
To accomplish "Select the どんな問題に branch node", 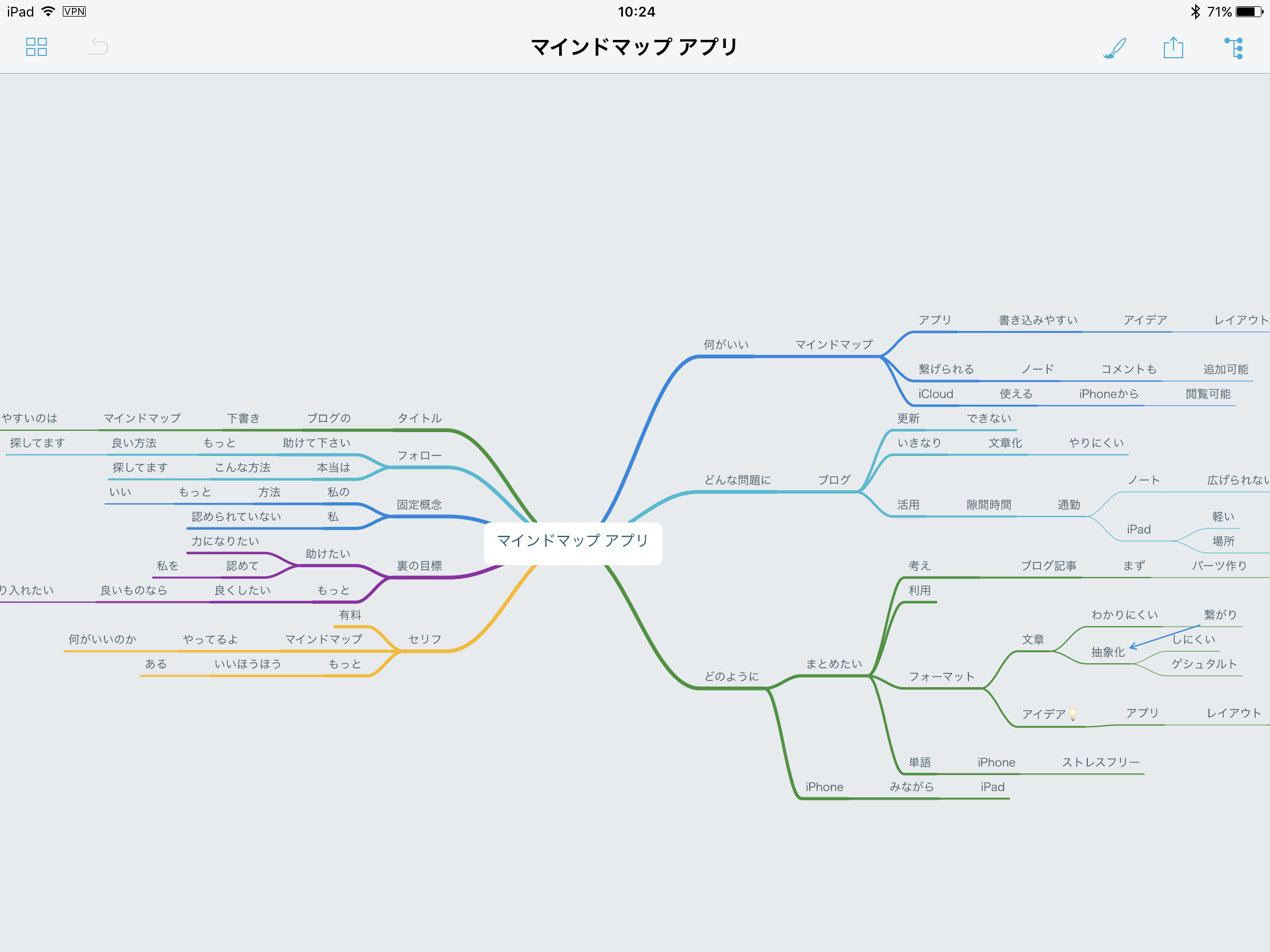I will [x=737, y=480].
